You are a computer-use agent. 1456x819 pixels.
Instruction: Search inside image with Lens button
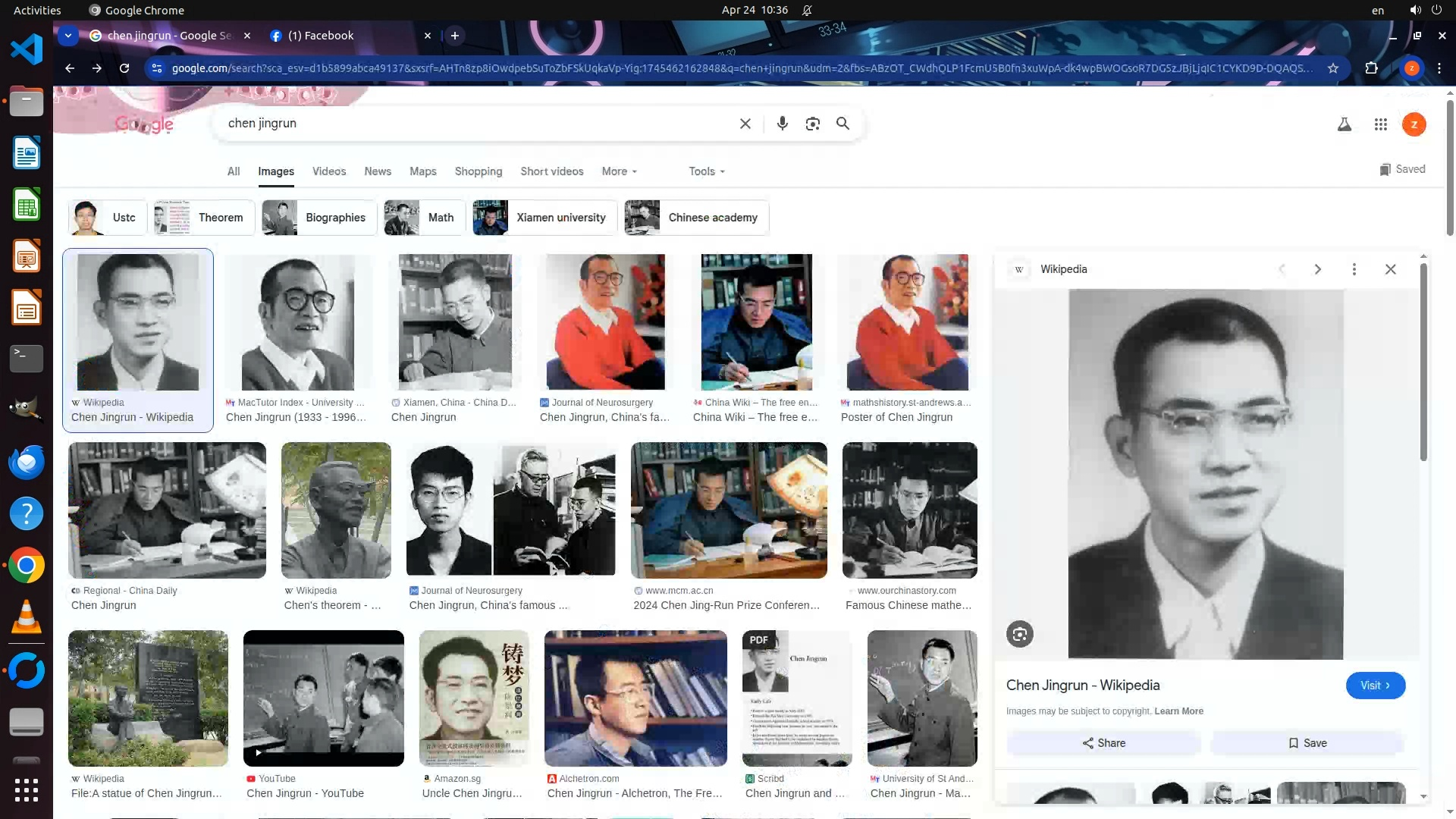point(1019,634)
